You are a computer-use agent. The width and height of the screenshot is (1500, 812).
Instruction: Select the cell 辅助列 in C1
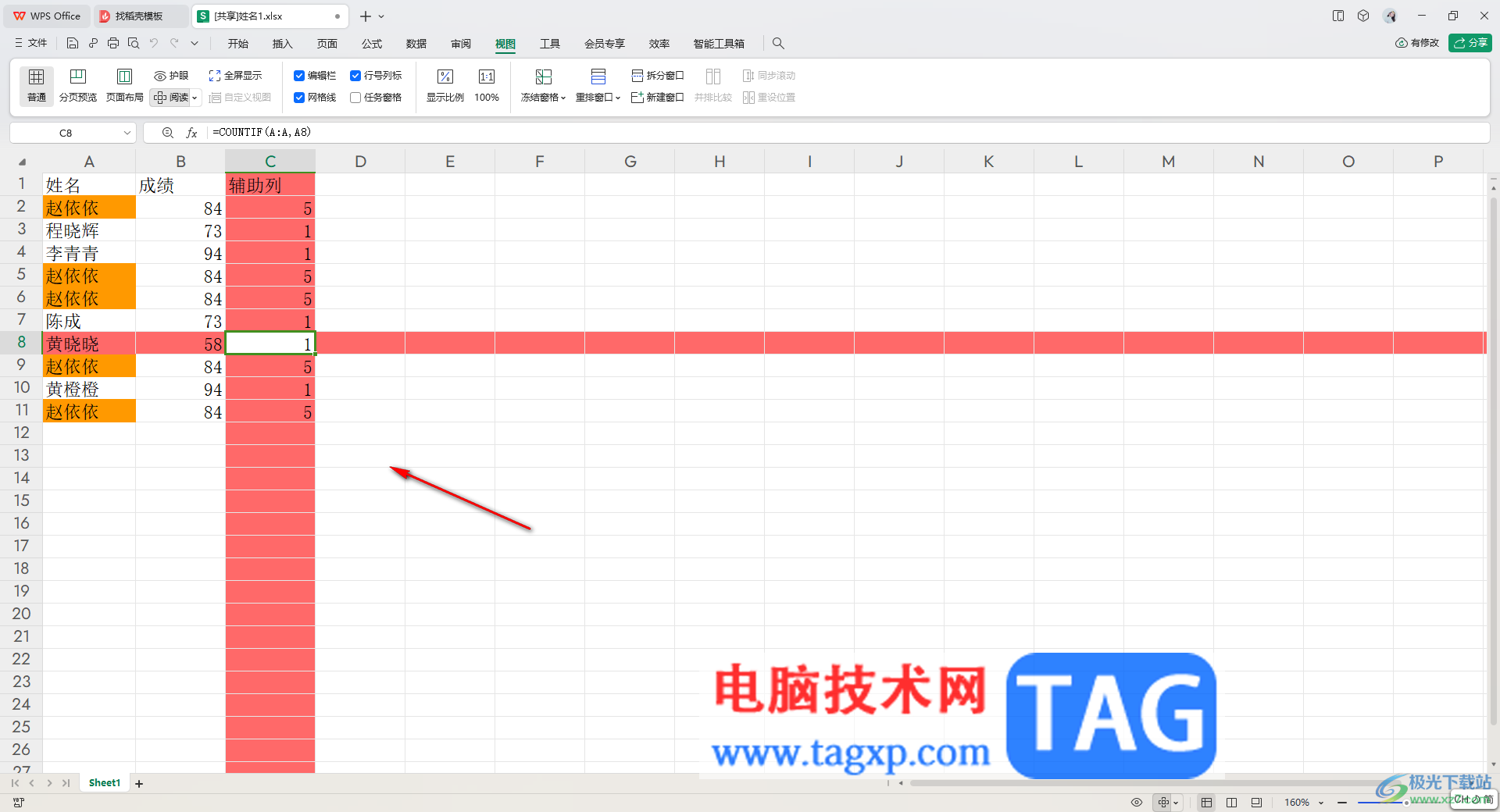(270, 185)
